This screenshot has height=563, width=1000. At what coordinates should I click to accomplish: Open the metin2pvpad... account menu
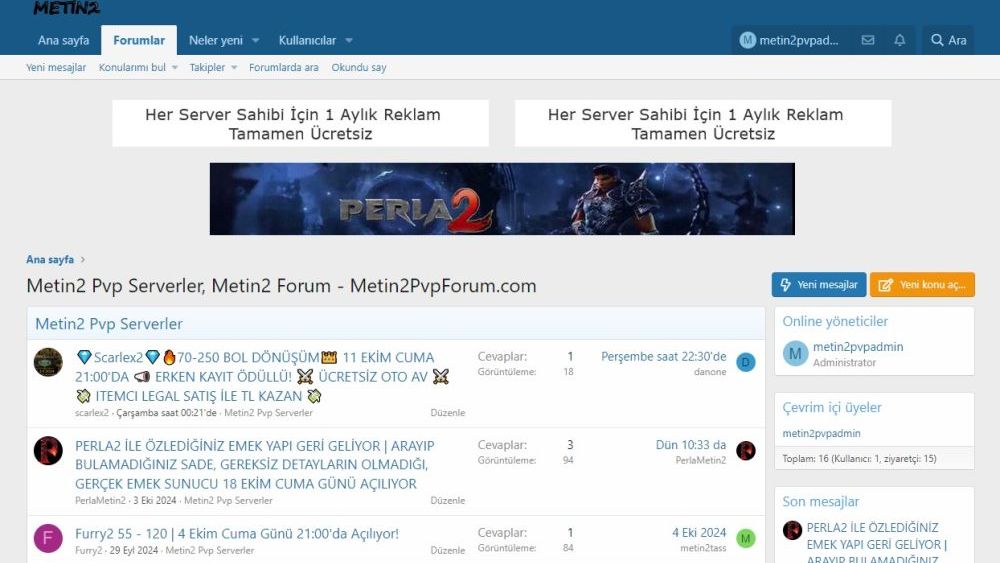coord(790,40)
